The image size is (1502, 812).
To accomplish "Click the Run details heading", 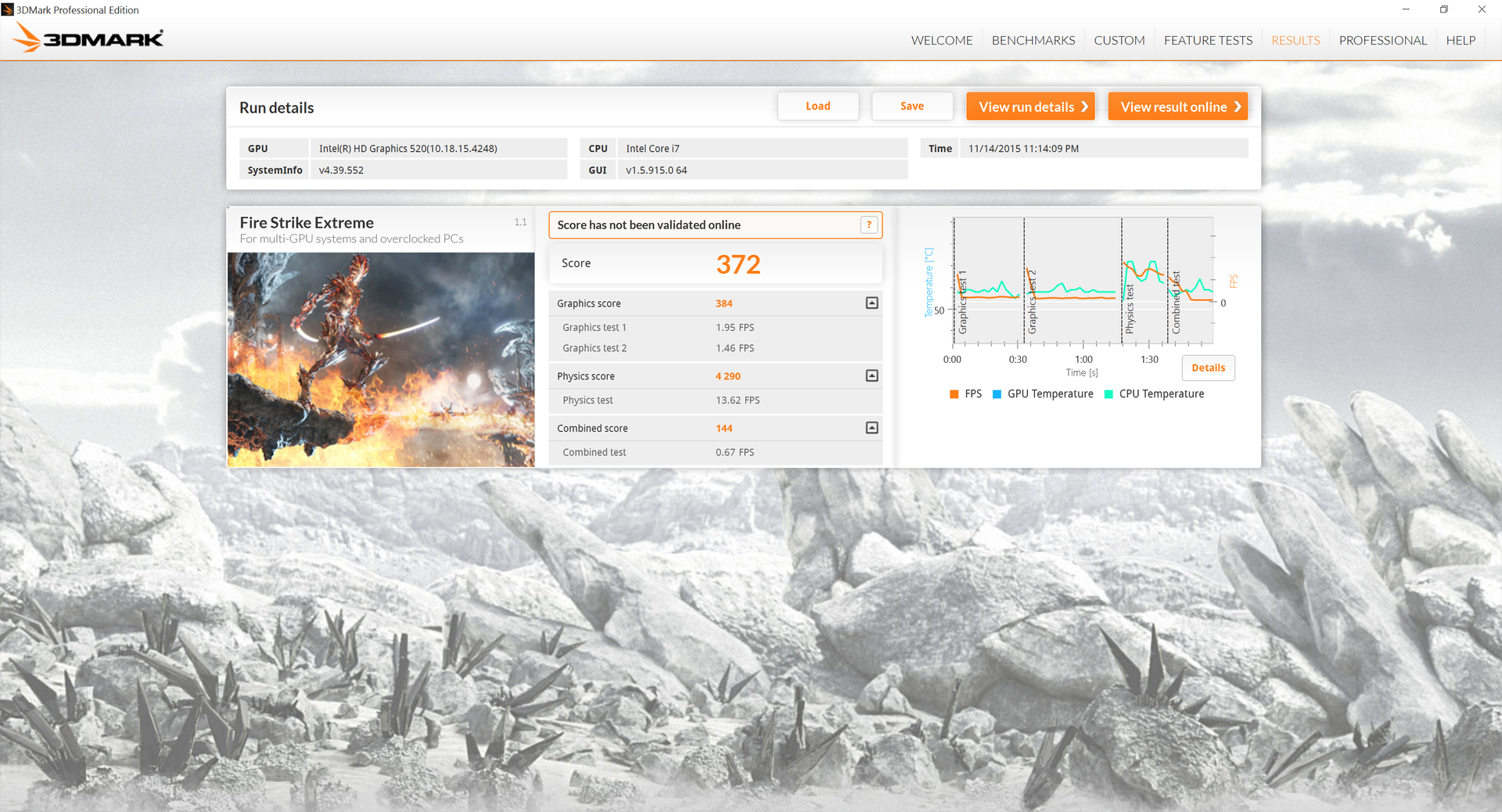I will tap(276, 108).
